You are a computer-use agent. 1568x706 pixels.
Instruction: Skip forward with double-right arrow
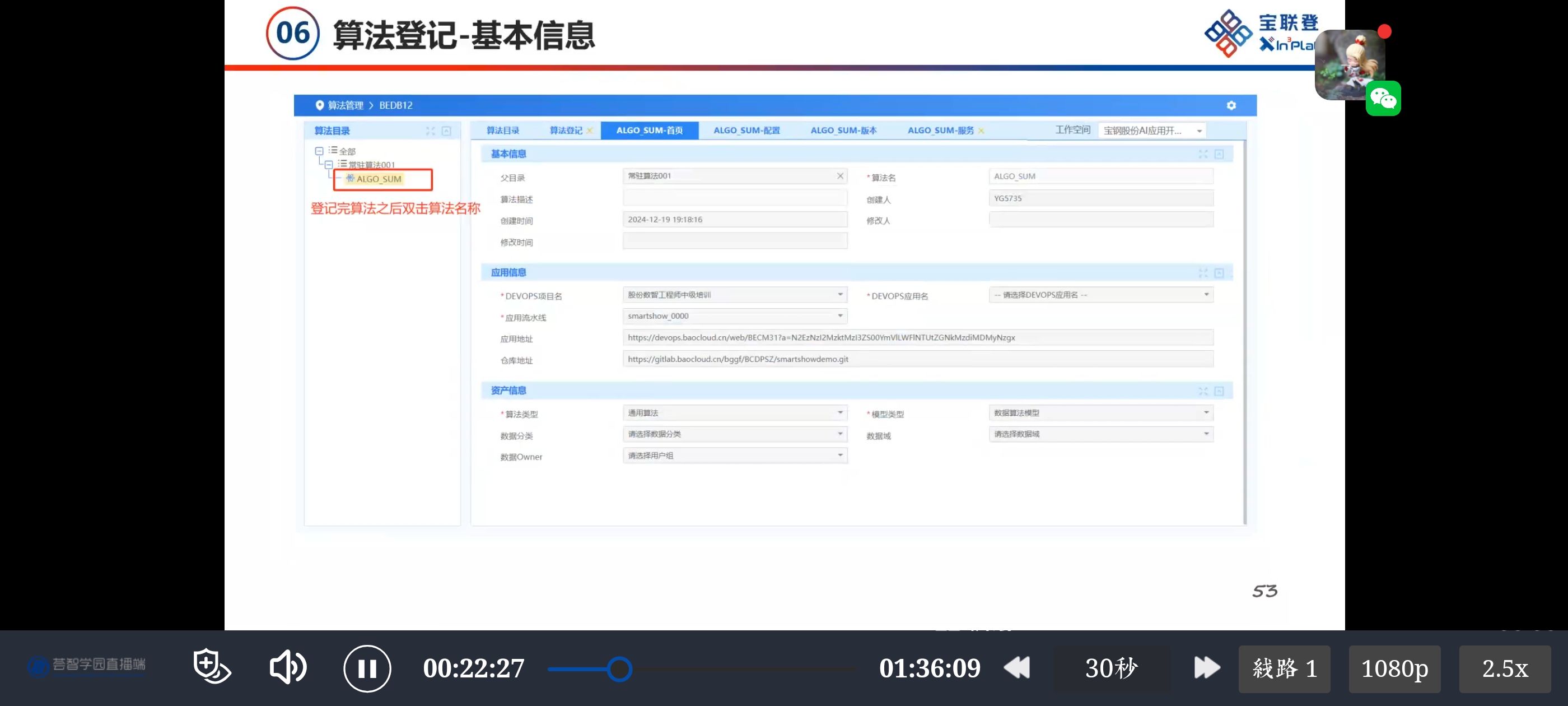pyautogui.click(x=1206, y=668)
